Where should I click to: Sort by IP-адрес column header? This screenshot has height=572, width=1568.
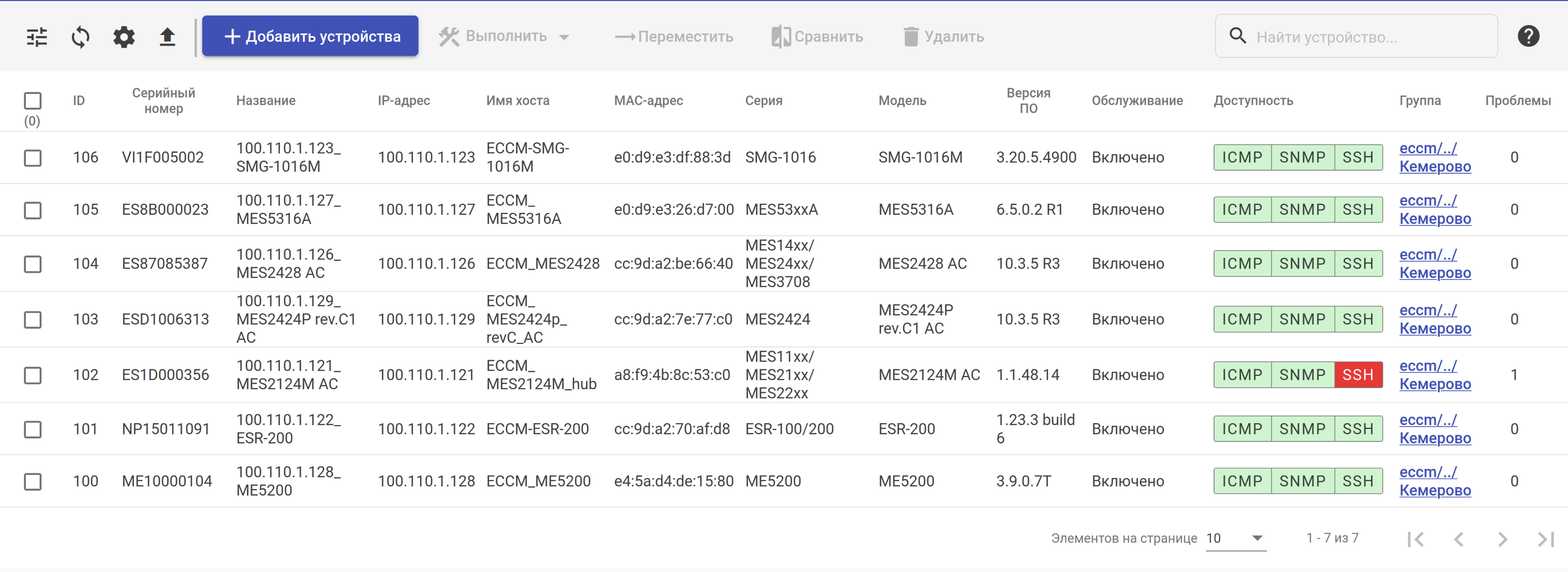tap(404, 101)
